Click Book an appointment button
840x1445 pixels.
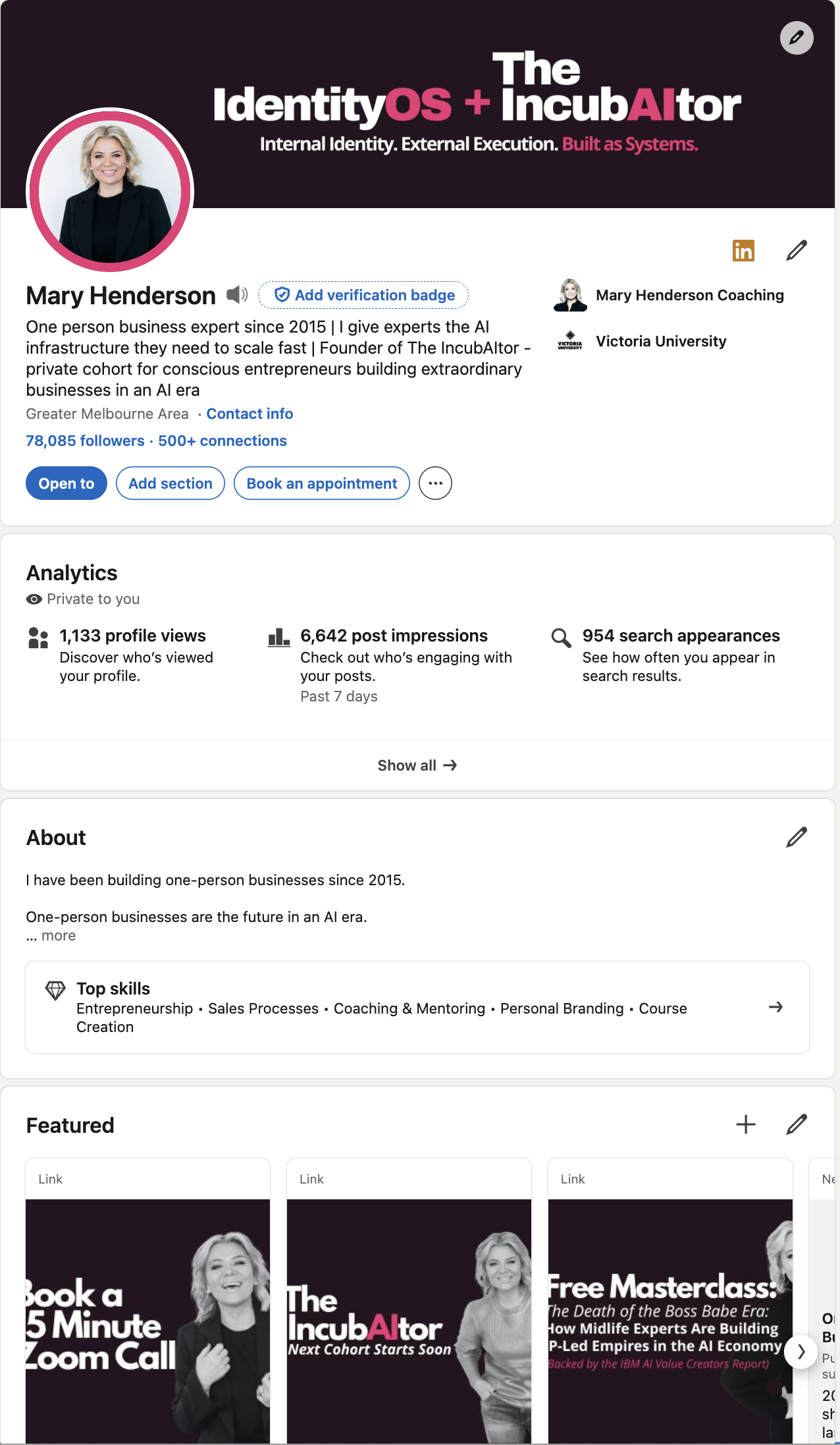[x=322, y=483]
